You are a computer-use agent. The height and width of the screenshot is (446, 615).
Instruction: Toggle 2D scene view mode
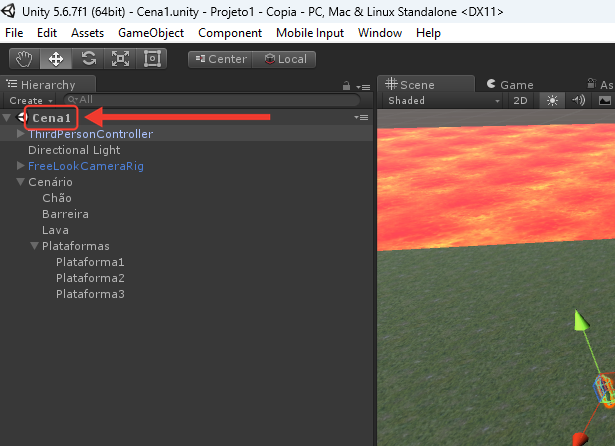(520, 101)
